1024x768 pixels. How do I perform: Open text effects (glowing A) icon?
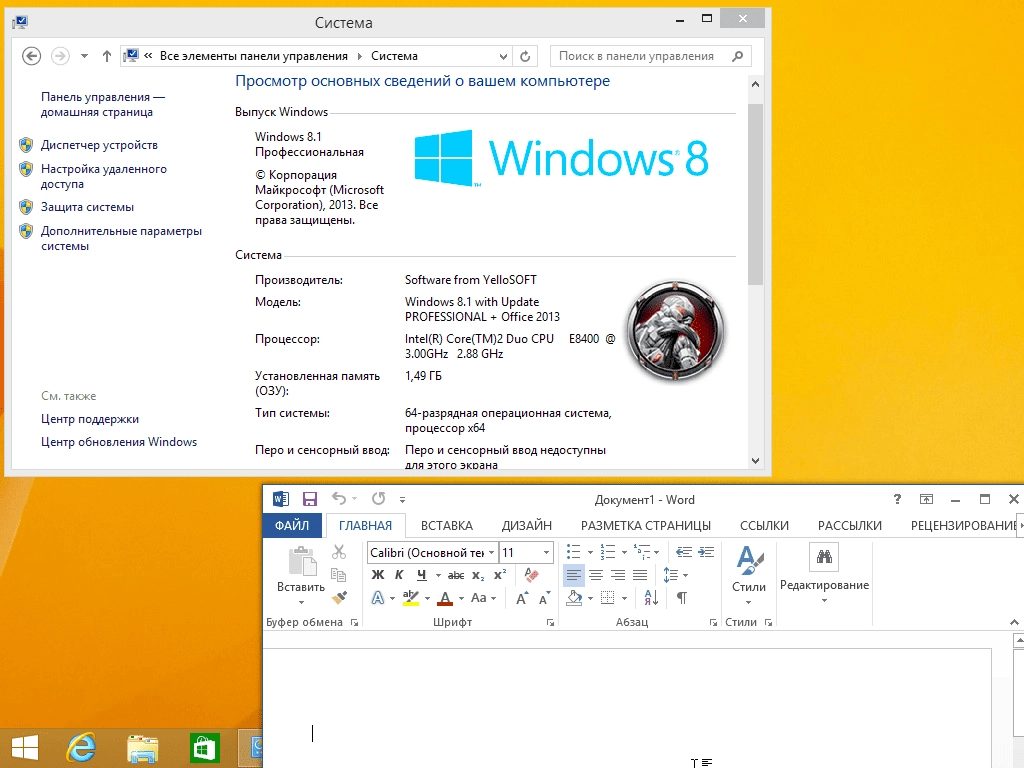tap(377, 598)
